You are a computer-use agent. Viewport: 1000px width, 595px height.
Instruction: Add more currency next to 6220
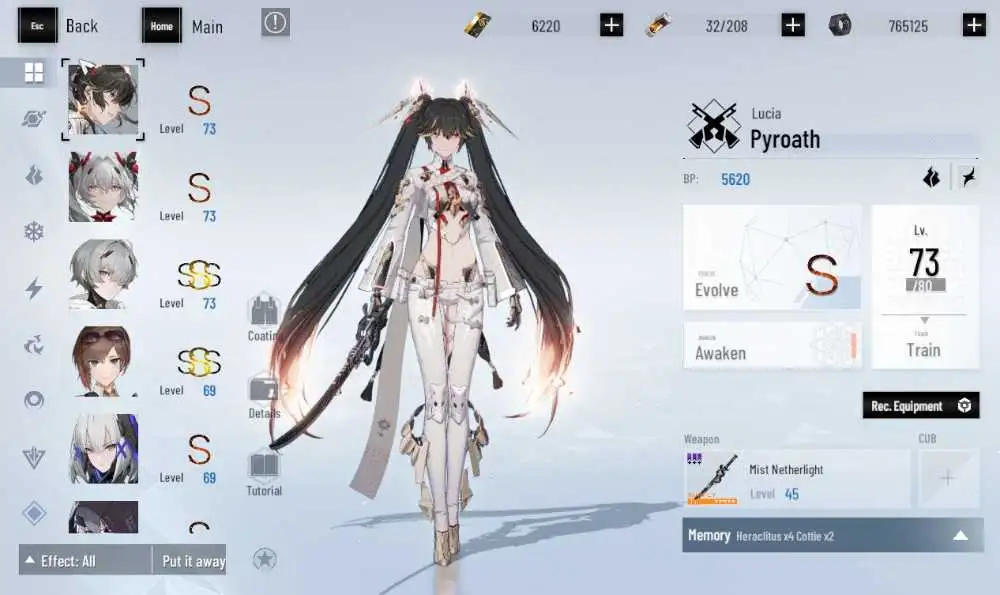(x=611, y=26)
